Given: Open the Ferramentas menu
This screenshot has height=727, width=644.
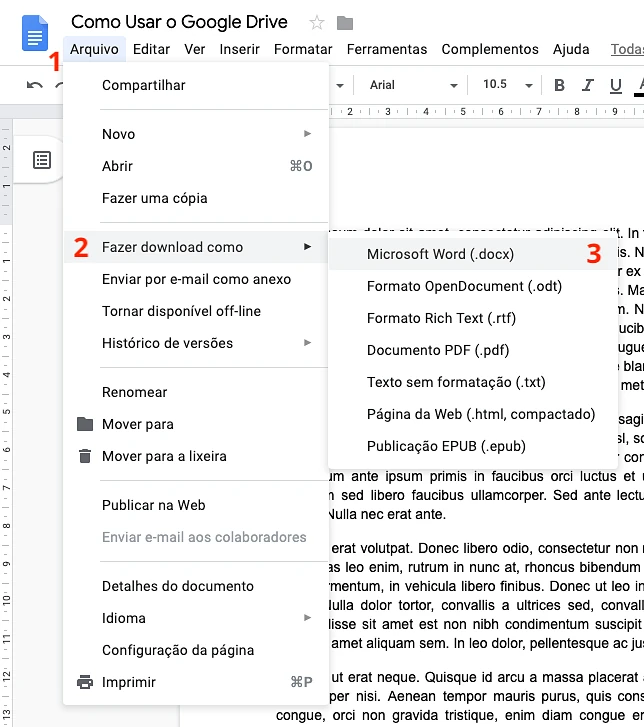Looking at the screenshot, I should tap(387, 49).
